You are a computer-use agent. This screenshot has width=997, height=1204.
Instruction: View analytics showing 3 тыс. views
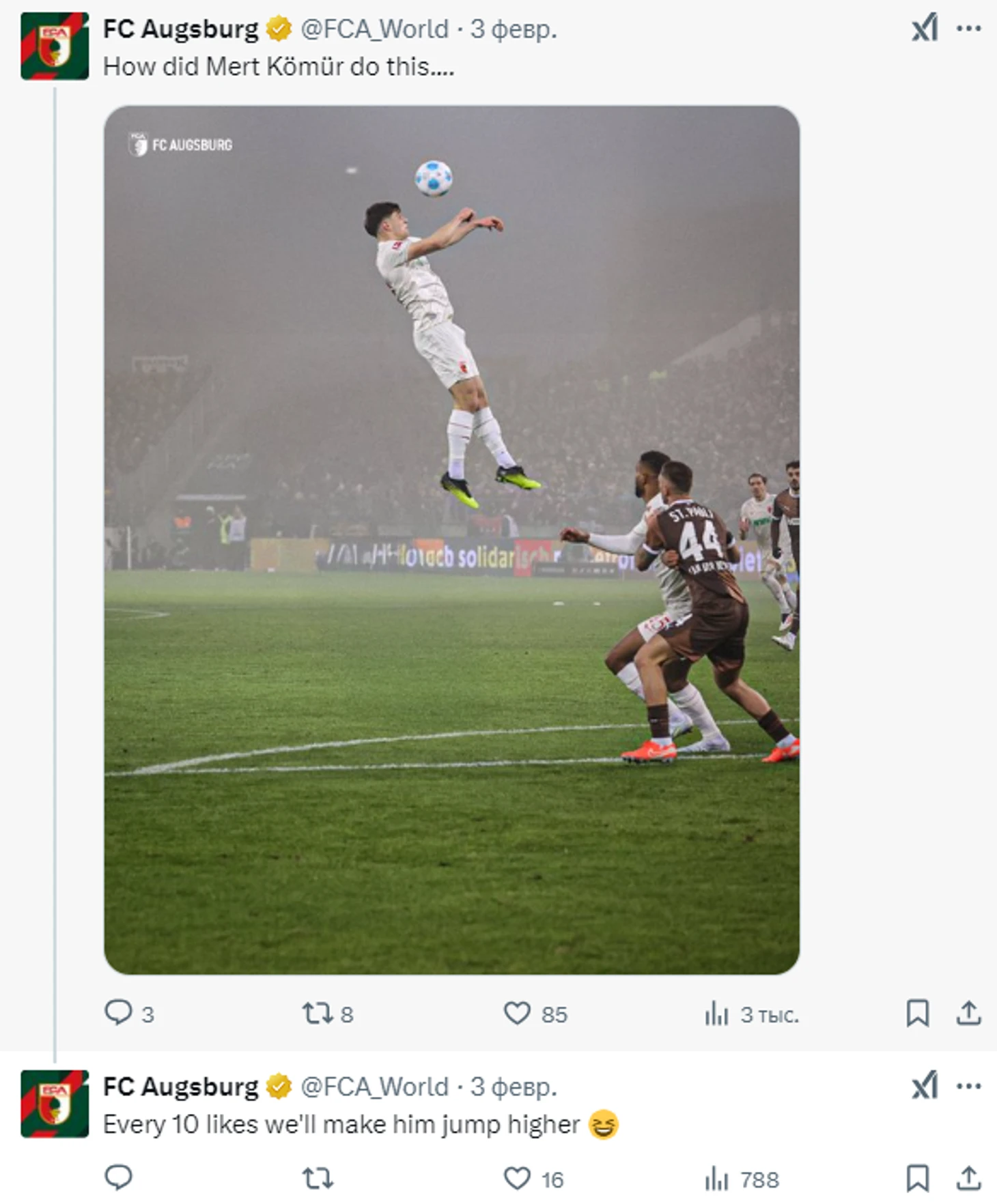717,1014
